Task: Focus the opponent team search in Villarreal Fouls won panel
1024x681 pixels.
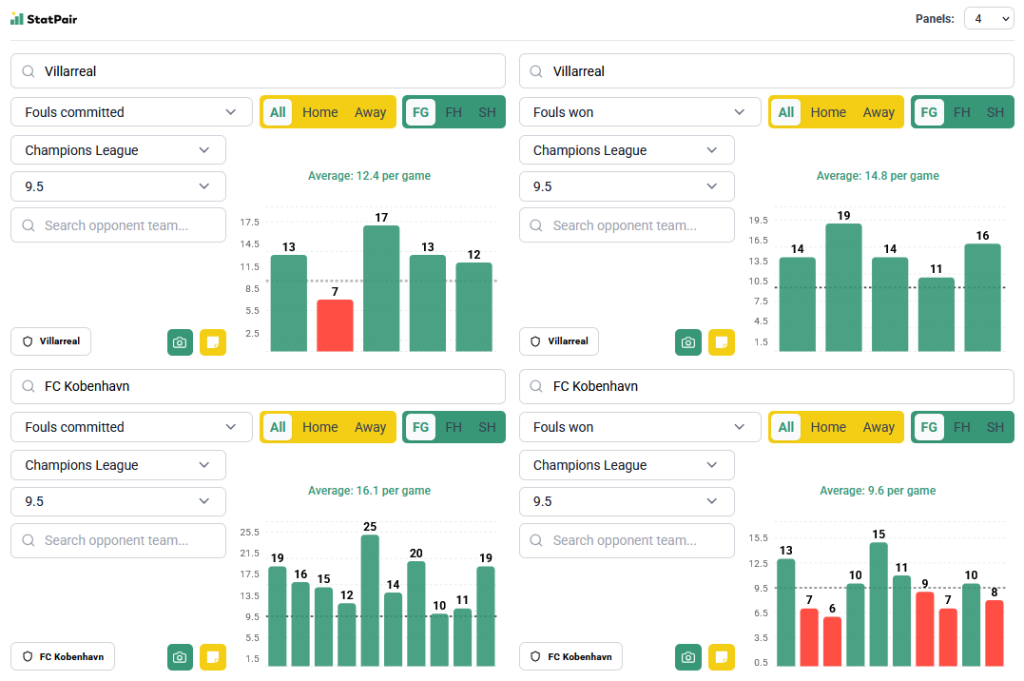Action: click(x=626, y=225)
